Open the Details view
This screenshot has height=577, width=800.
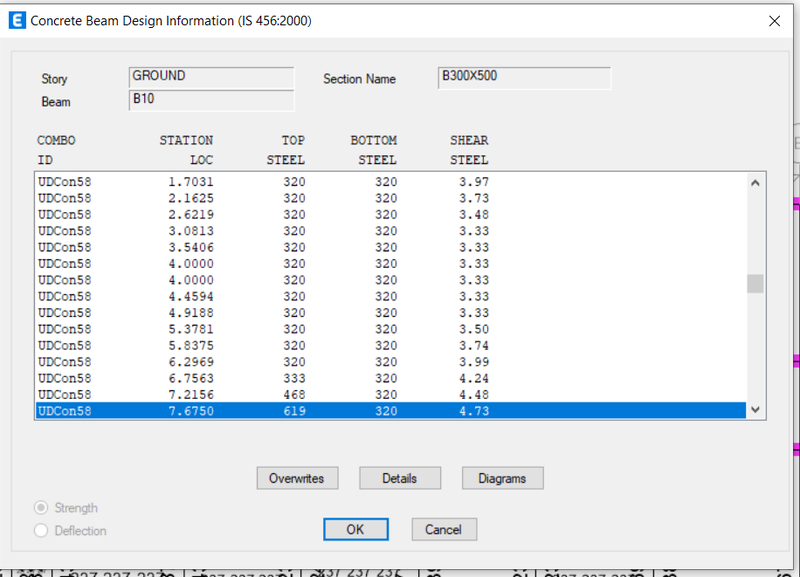400,478
